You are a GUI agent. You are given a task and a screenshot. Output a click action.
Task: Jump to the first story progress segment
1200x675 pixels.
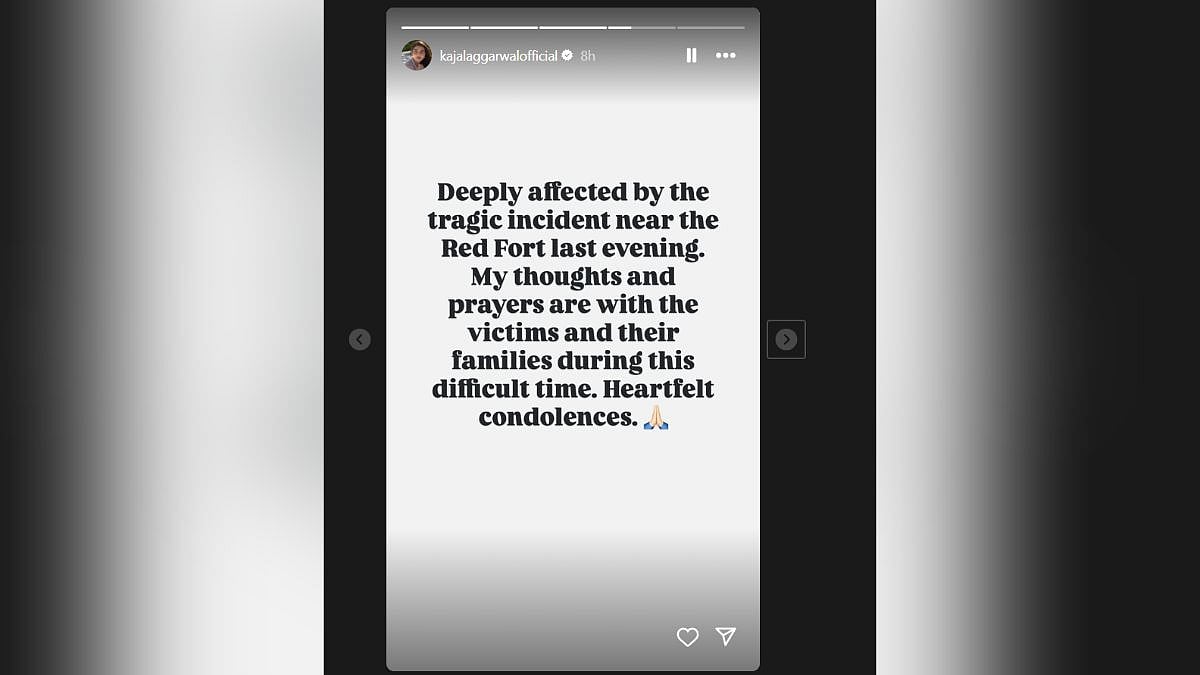click(435, 27)
